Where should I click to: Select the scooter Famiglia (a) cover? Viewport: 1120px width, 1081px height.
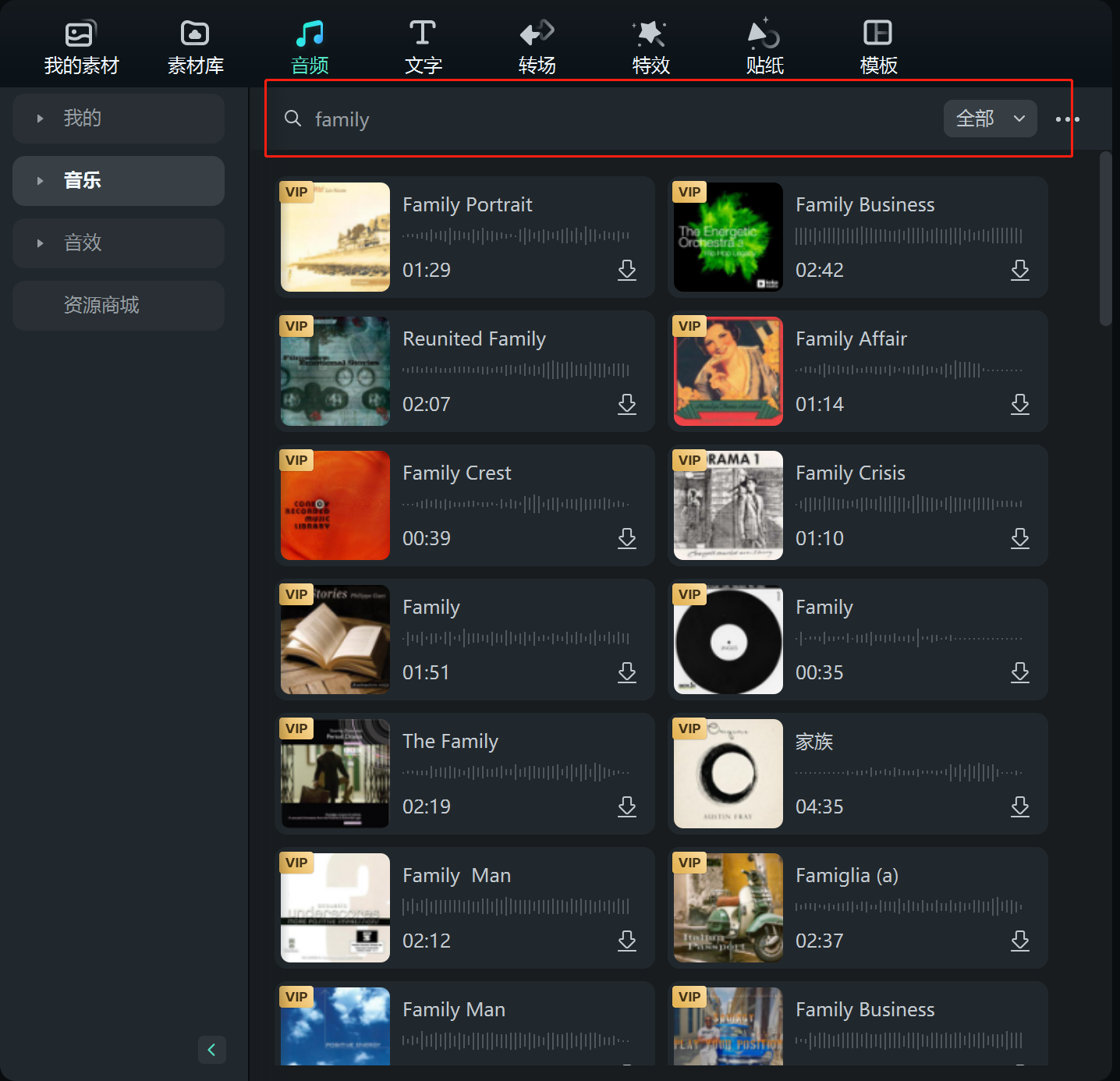coord(728,908)
